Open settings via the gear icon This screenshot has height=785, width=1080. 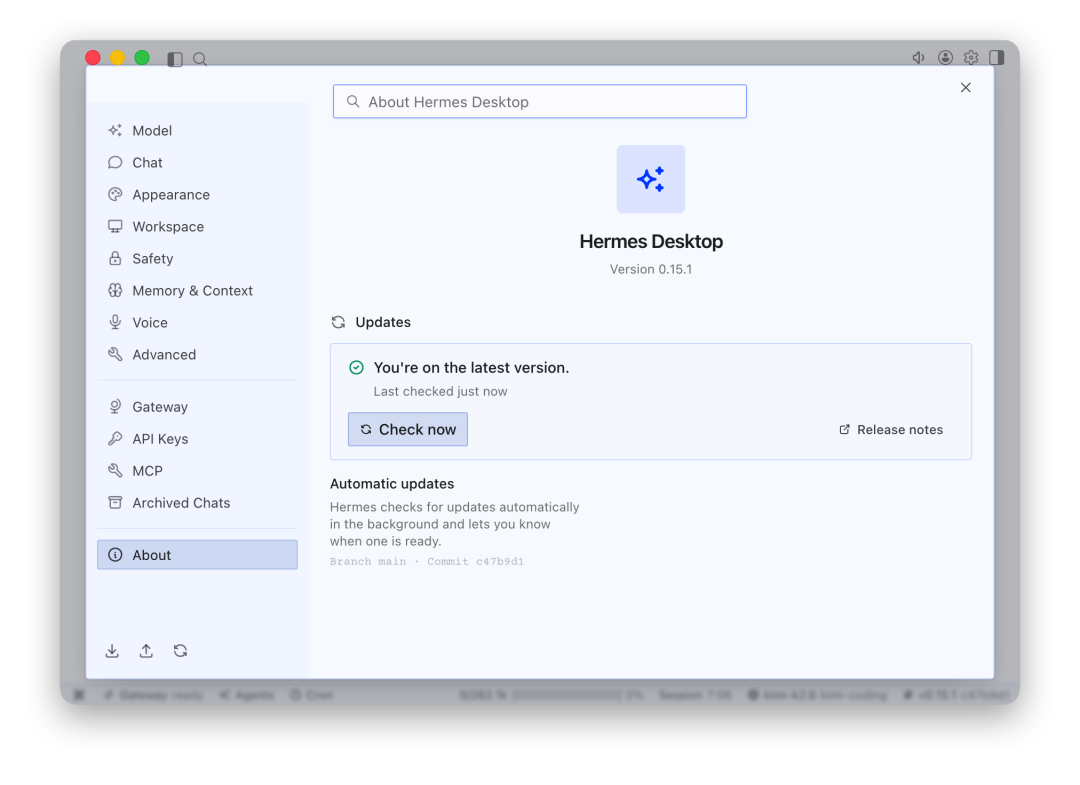[x=971, y=58]
